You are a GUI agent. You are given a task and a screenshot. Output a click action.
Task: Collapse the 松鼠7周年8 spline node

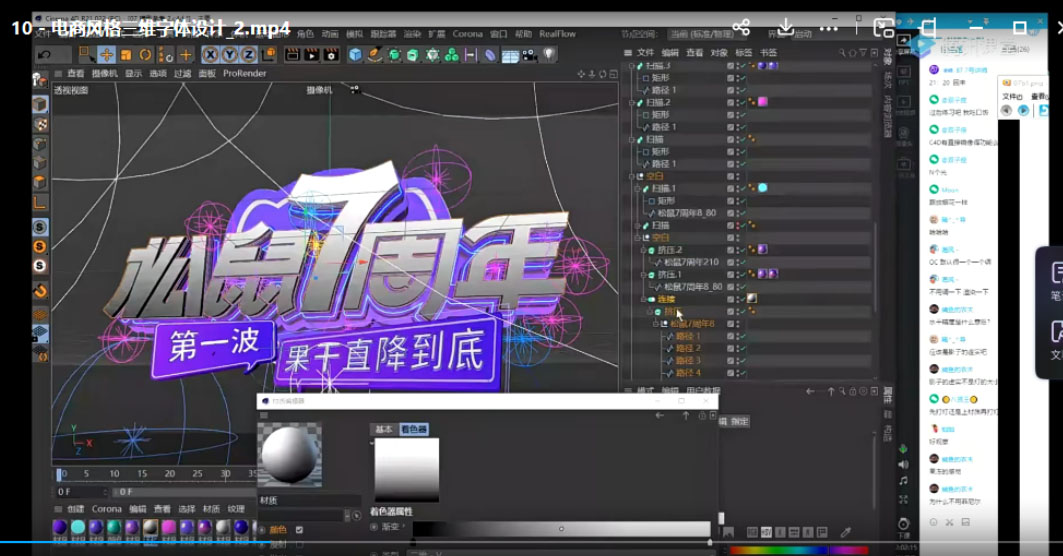click(656, 324)
